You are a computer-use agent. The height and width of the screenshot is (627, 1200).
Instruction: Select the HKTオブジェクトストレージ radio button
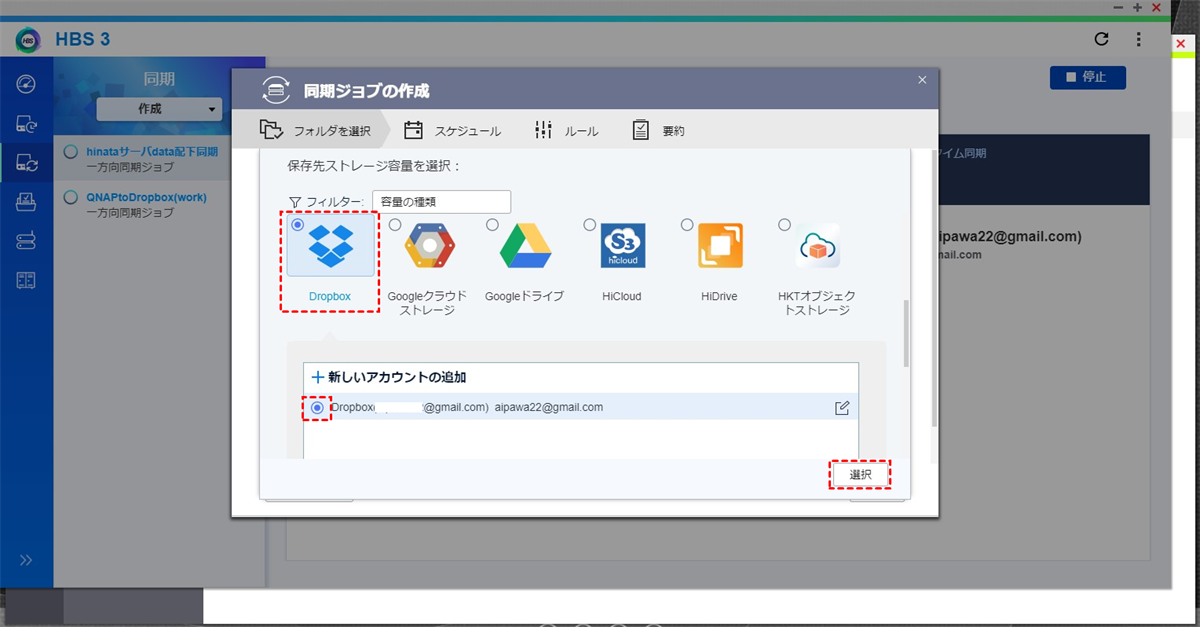click(x=784, y=225)
